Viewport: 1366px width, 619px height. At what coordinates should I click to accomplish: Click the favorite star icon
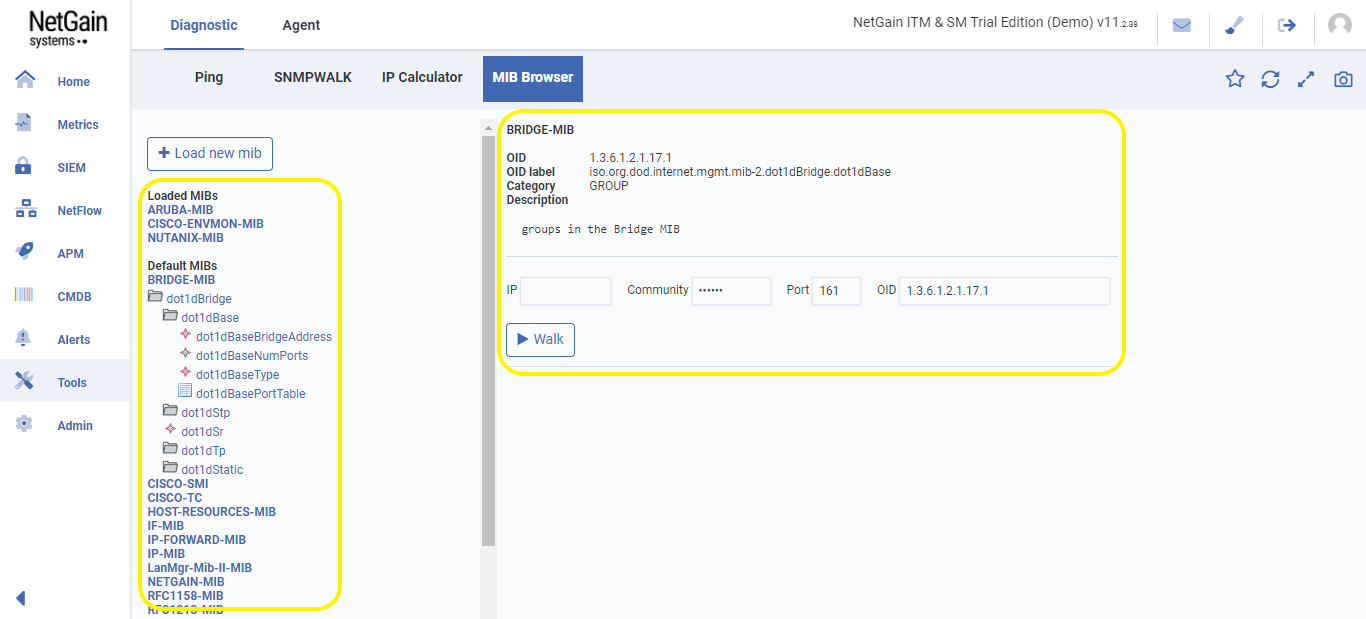click(1235, 79)
